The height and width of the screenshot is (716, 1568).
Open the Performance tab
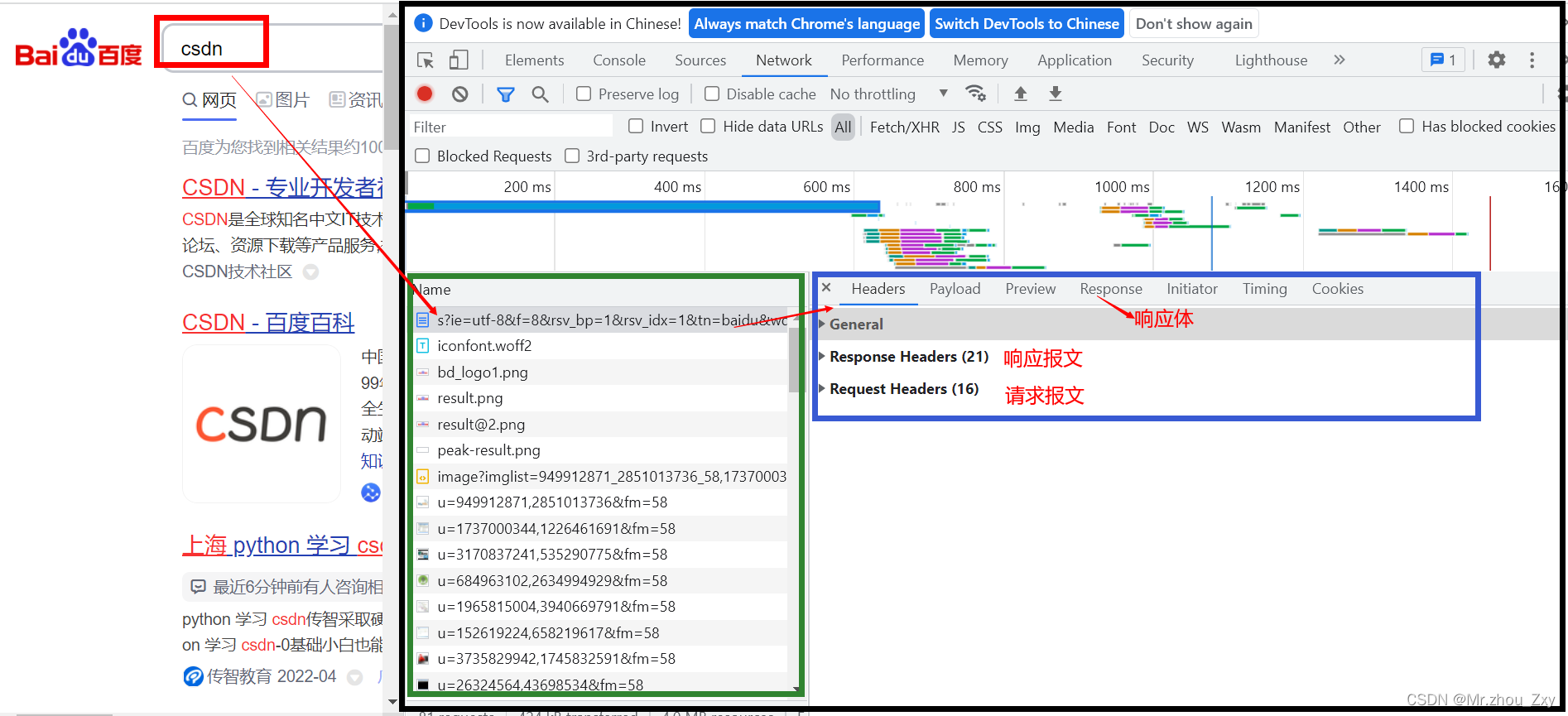pyautogui.click(x=883, y=60)
